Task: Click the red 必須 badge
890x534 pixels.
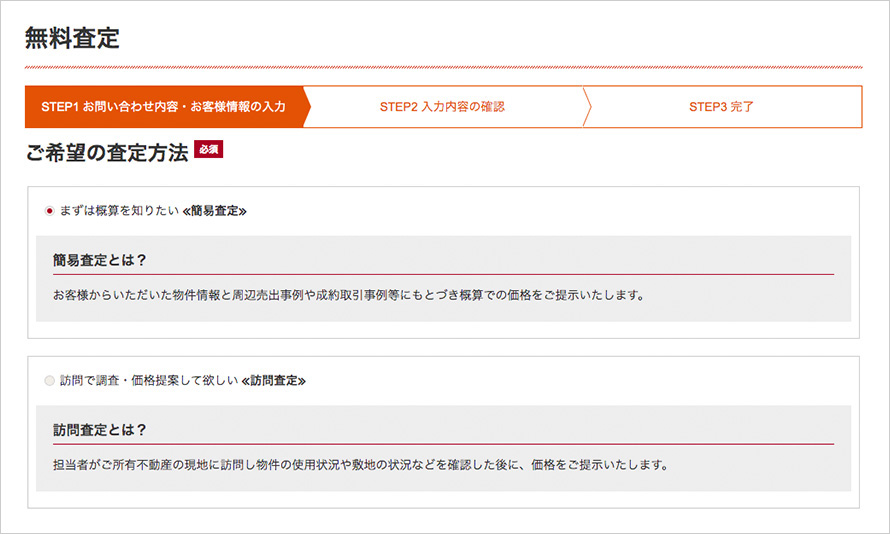Action: tap(208, 150)
